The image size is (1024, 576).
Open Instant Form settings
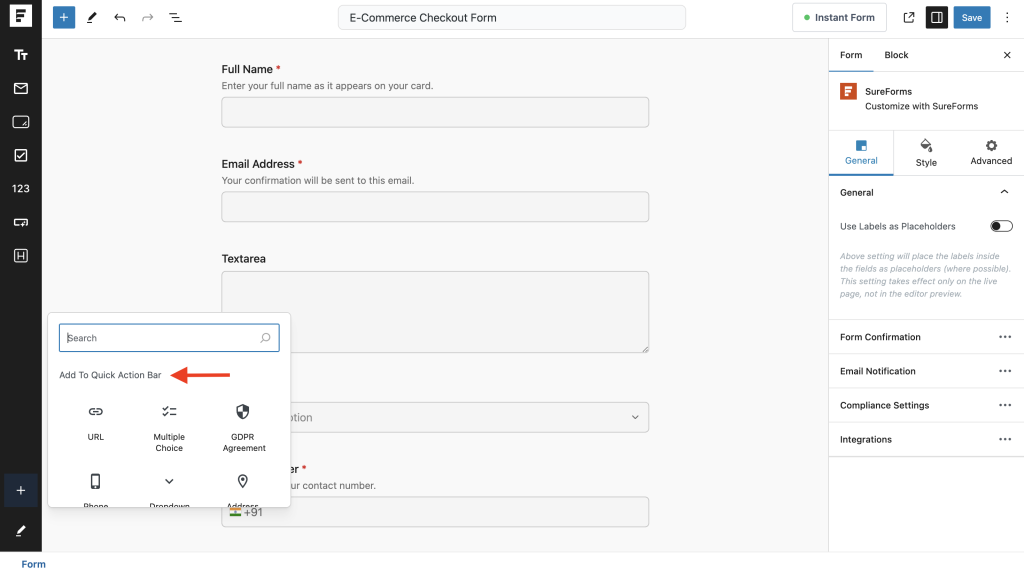click(839, 17)
